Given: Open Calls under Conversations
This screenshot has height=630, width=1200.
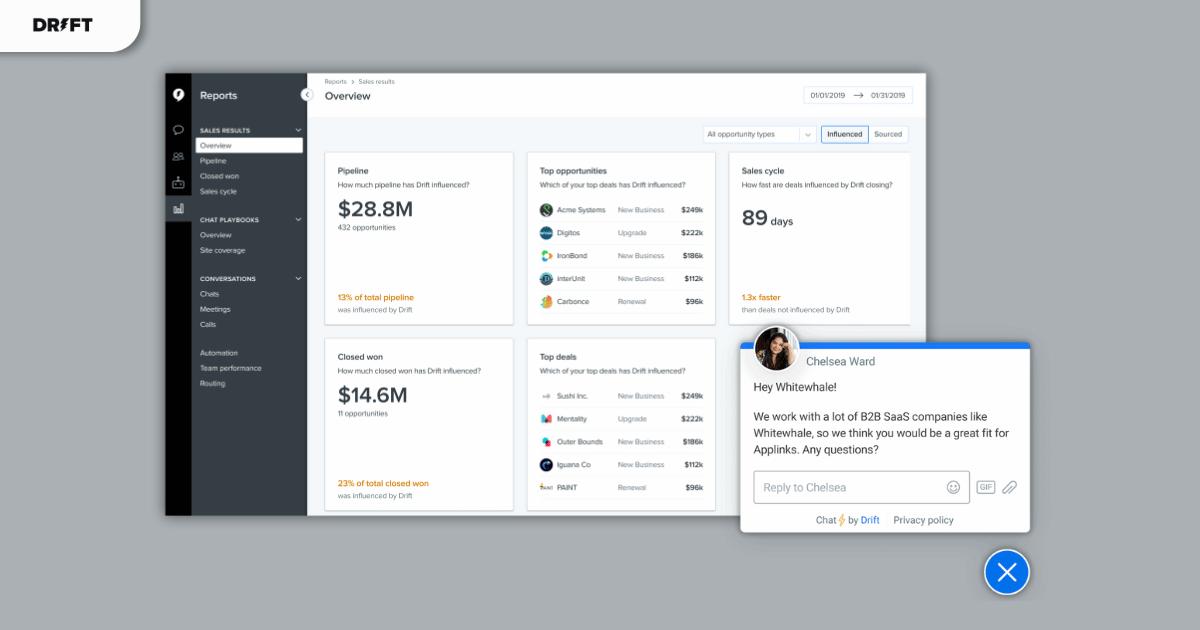Looking at the screenshot, I should coord(208,324).
